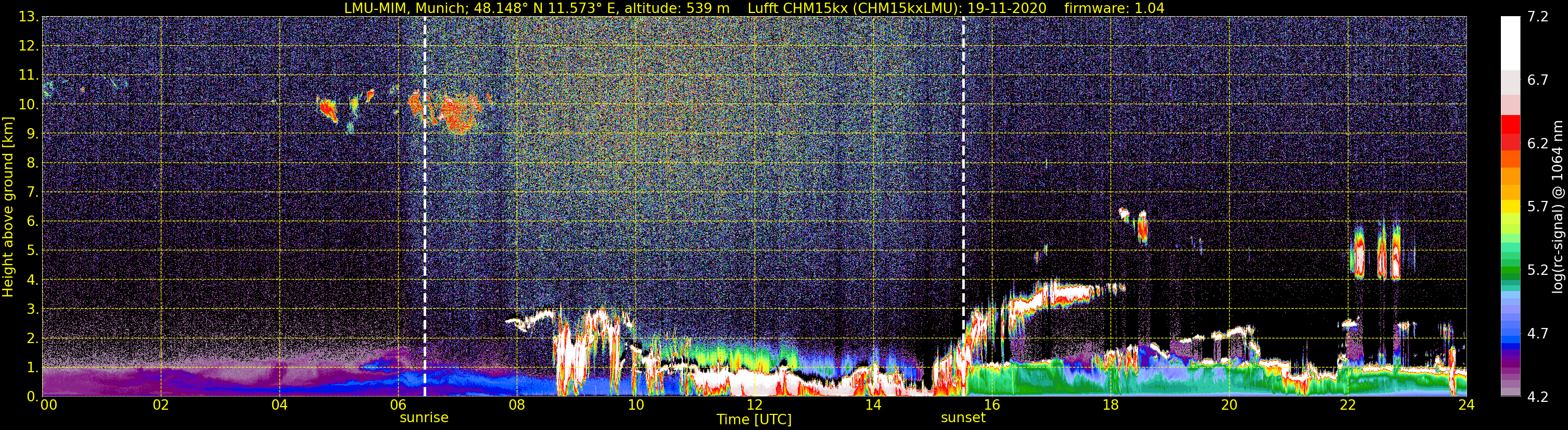Click the Time [UTC] axis title
The width and height of the screenshot is (1568, 430).
[x=754, y=420]
